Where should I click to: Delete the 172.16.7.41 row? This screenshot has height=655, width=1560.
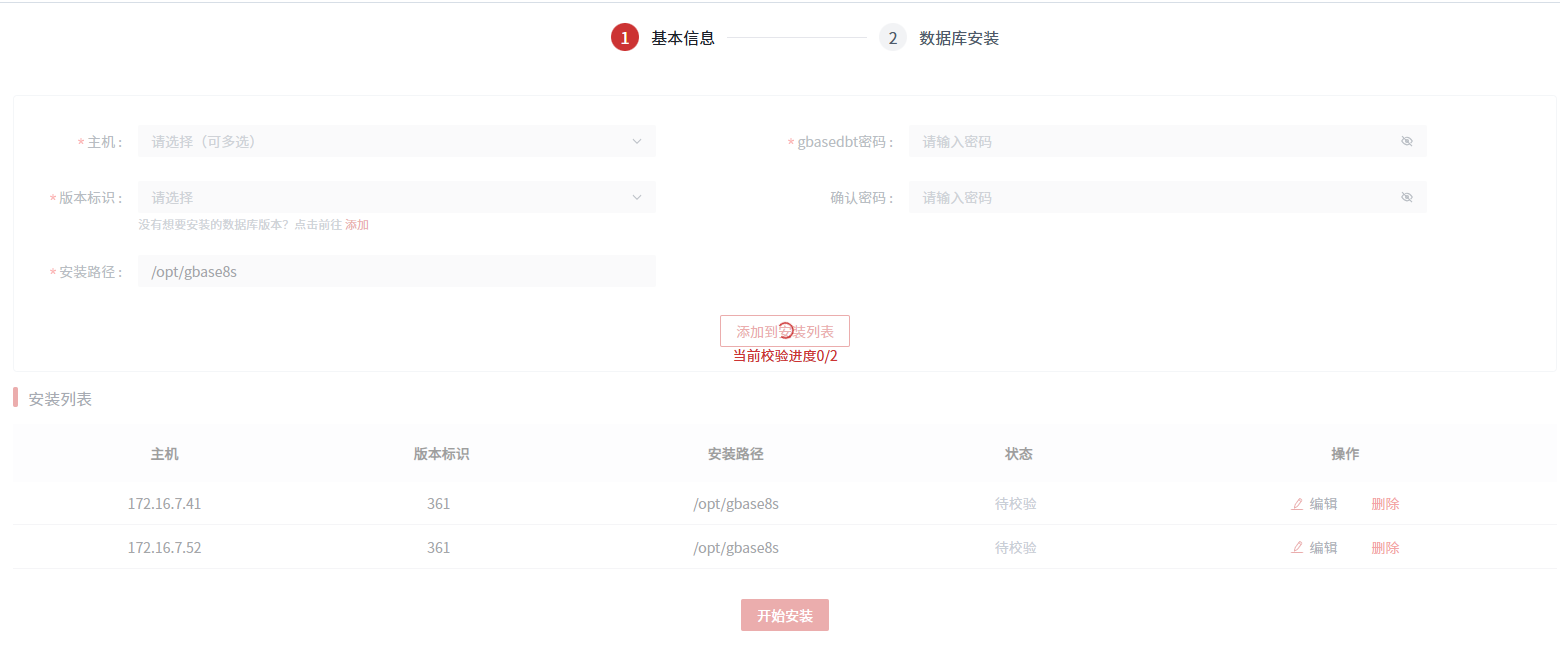click(x=1385, y=504)
